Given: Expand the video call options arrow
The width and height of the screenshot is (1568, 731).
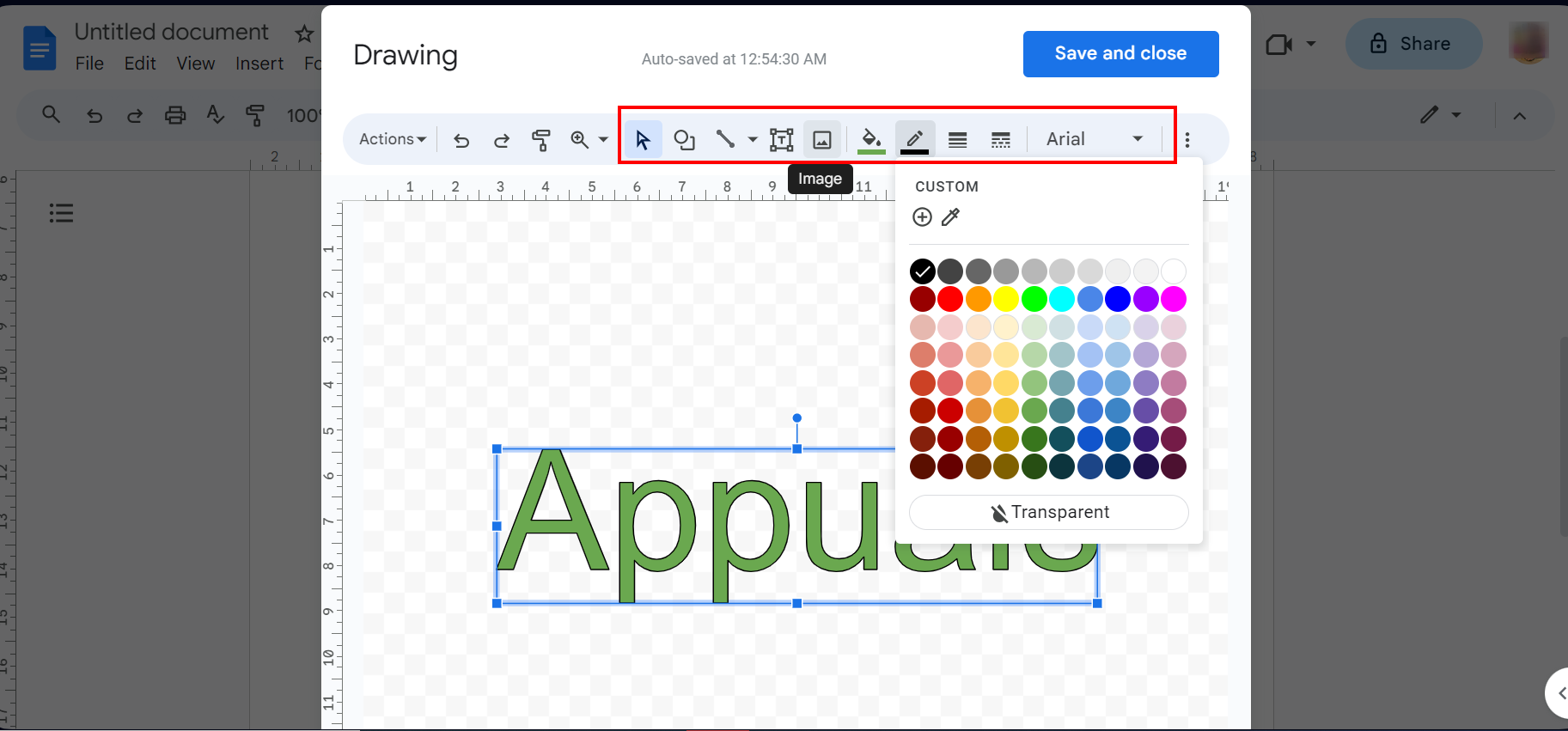Looking at the screenshot, I should point(1311,44).
